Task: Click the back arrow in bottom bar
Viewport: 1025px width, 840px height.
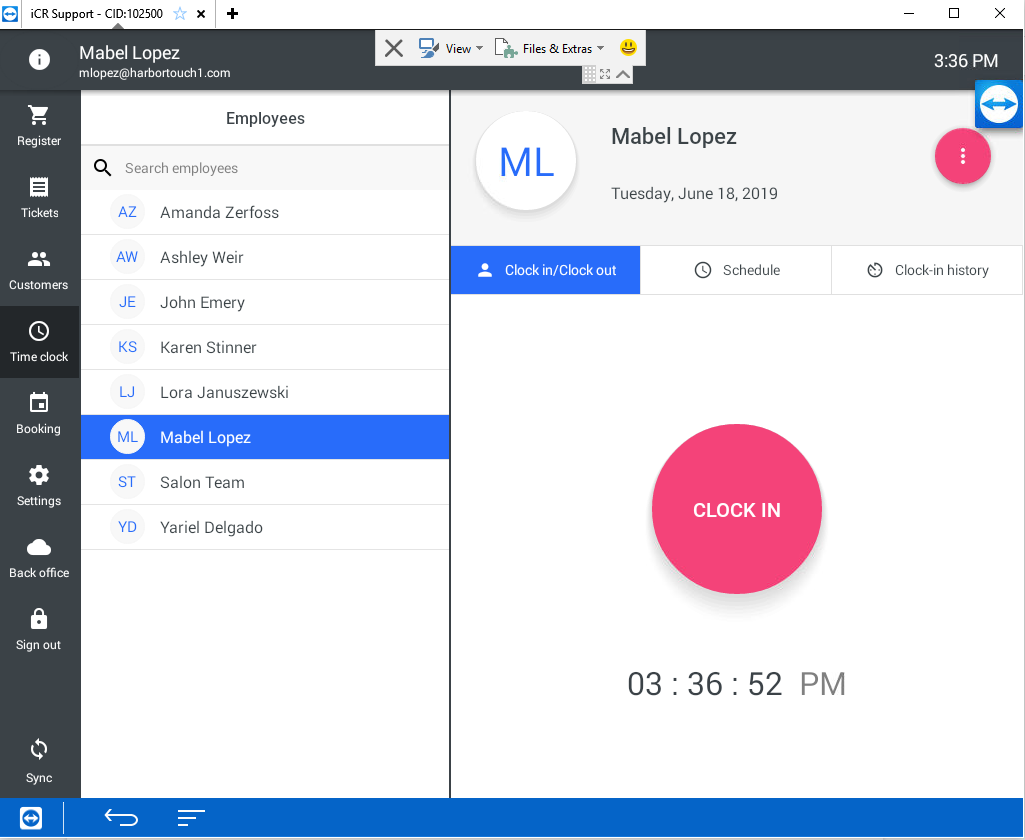Action: [121, 818]
